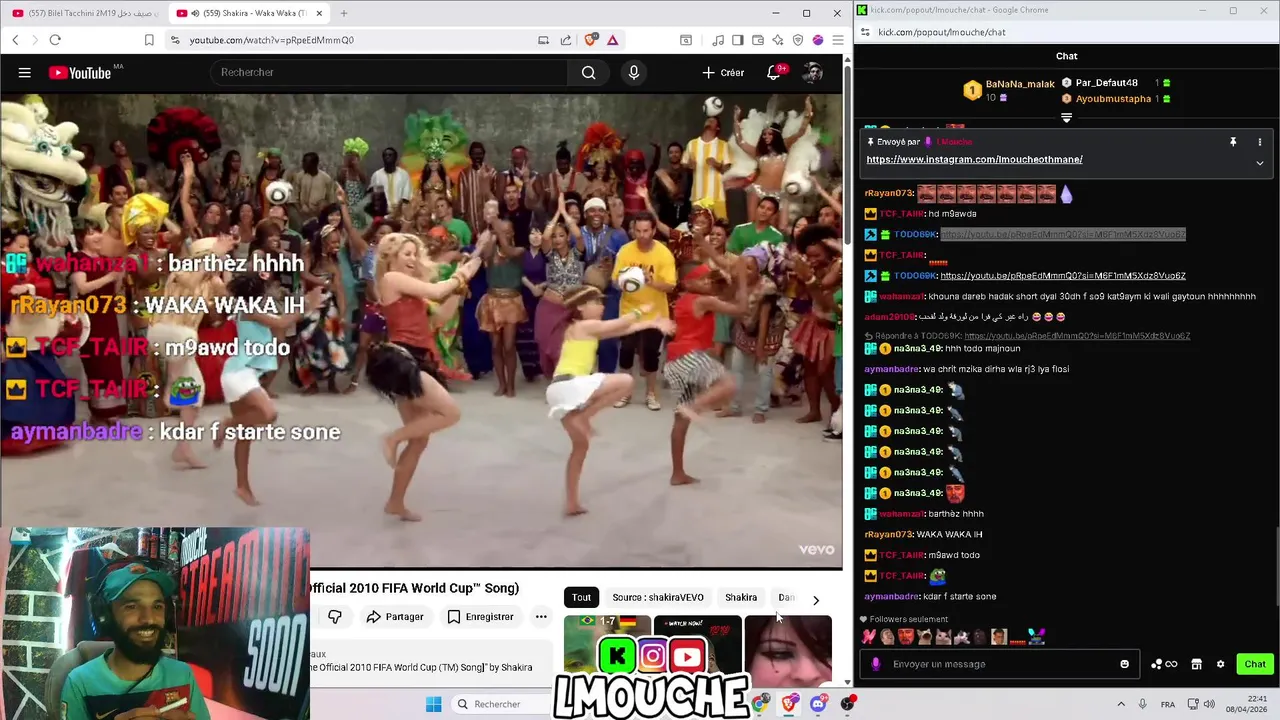Viewport: 1280px width, 720px height.
Task: Open the emoji picker in chat input
Action: coord(1124,664)
